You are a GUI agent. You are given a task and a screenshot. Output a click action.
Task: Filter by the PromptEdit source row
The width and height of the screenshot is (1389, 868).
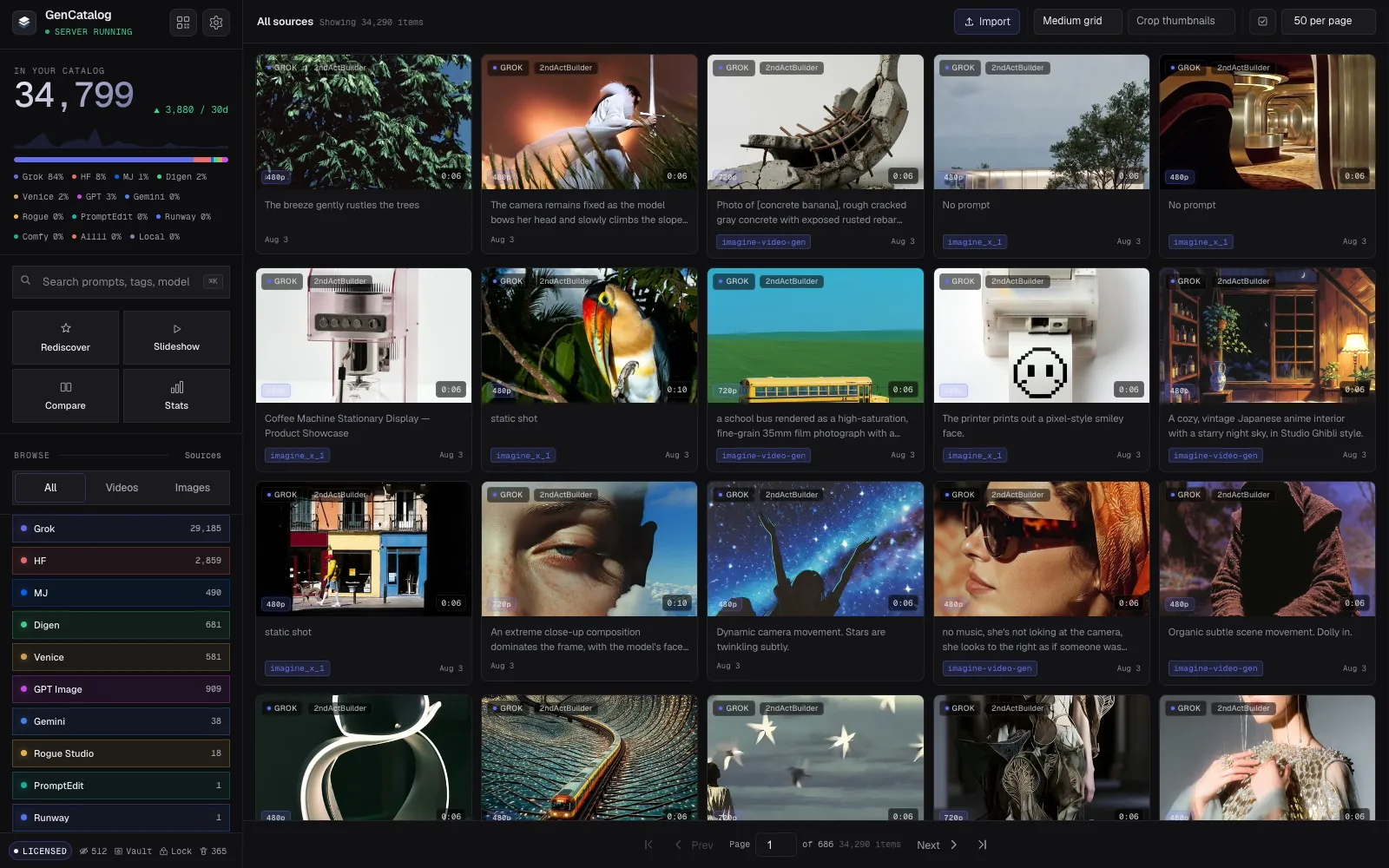pos(121,786)
